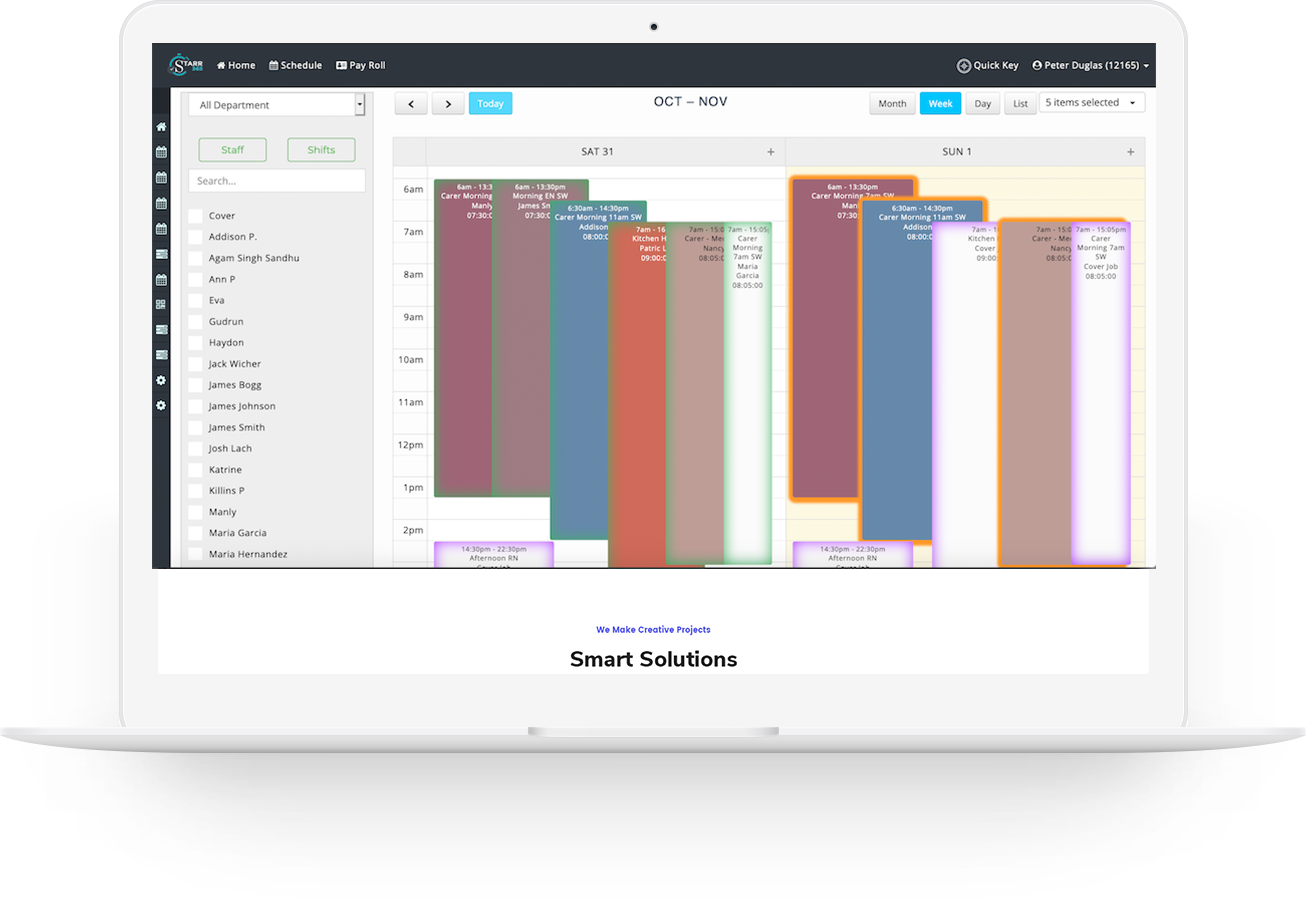Screen dimensions: 1306x900
Task: Add event with plus on SAT 31
Action: click(771, 152)
